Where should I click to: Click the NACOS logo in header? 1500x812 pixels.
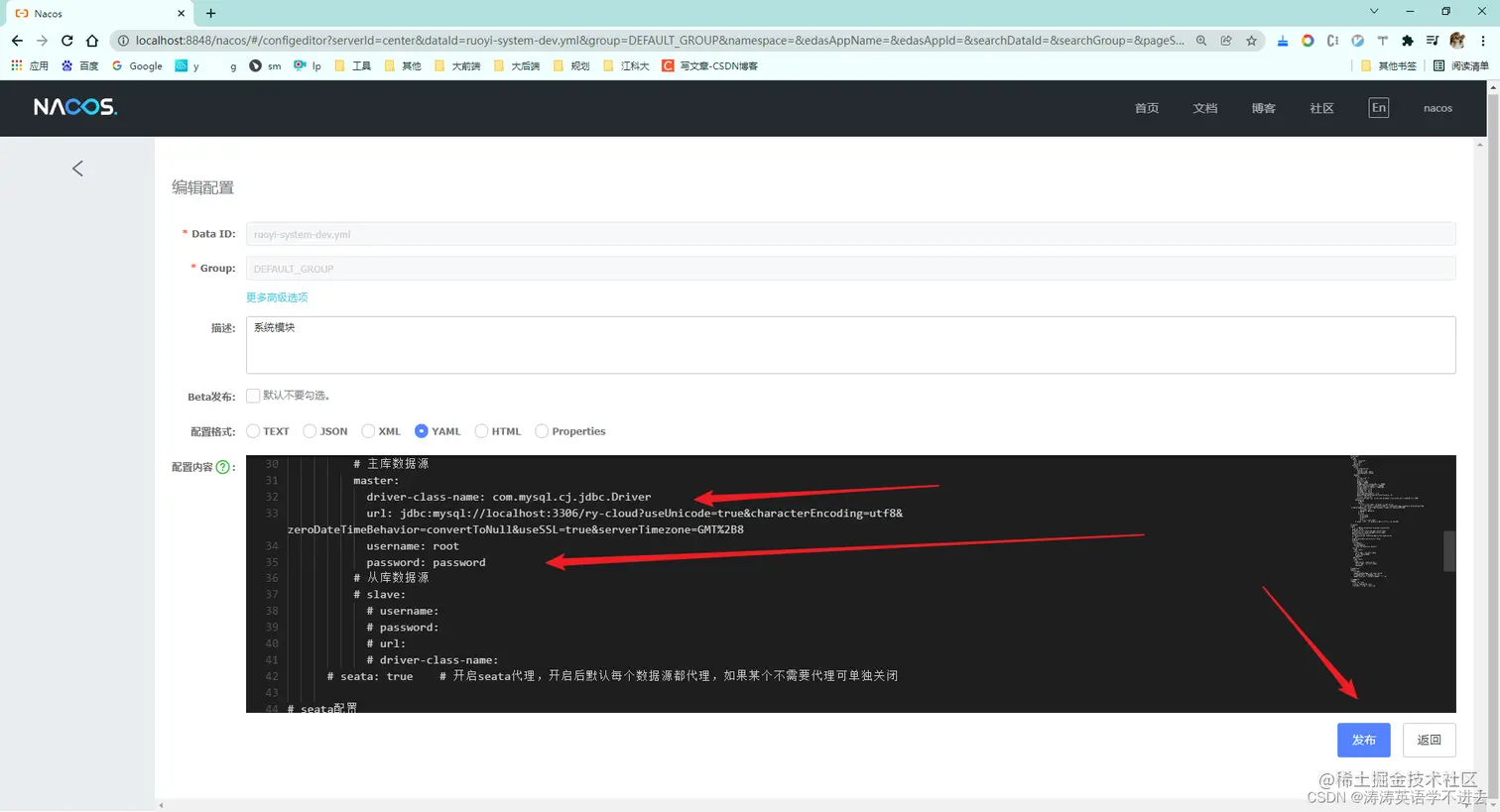pos(75,107)
